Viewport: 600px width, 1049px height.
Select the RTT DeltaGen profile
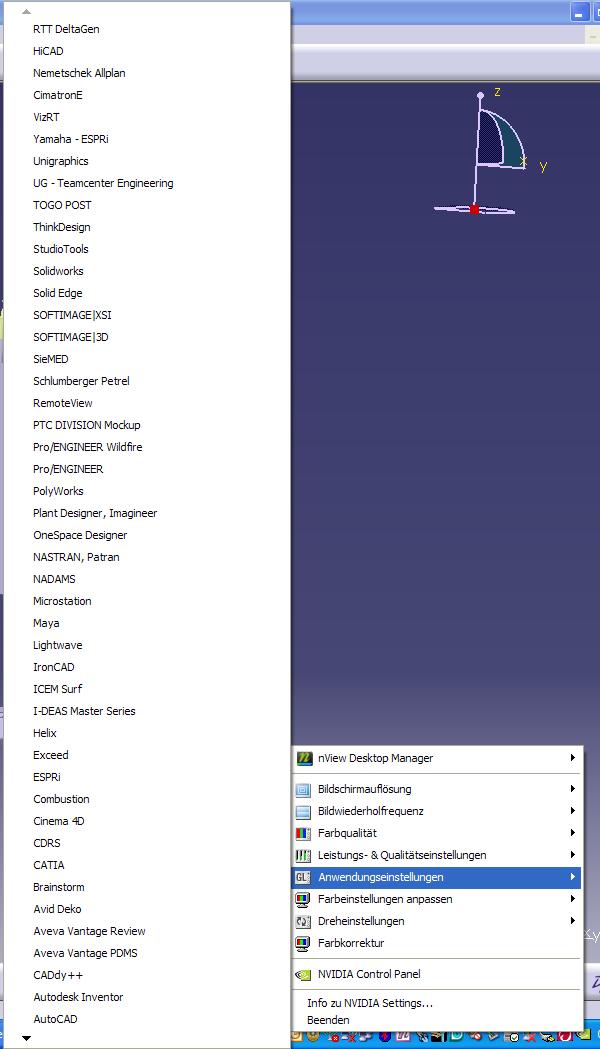[66, 29]
